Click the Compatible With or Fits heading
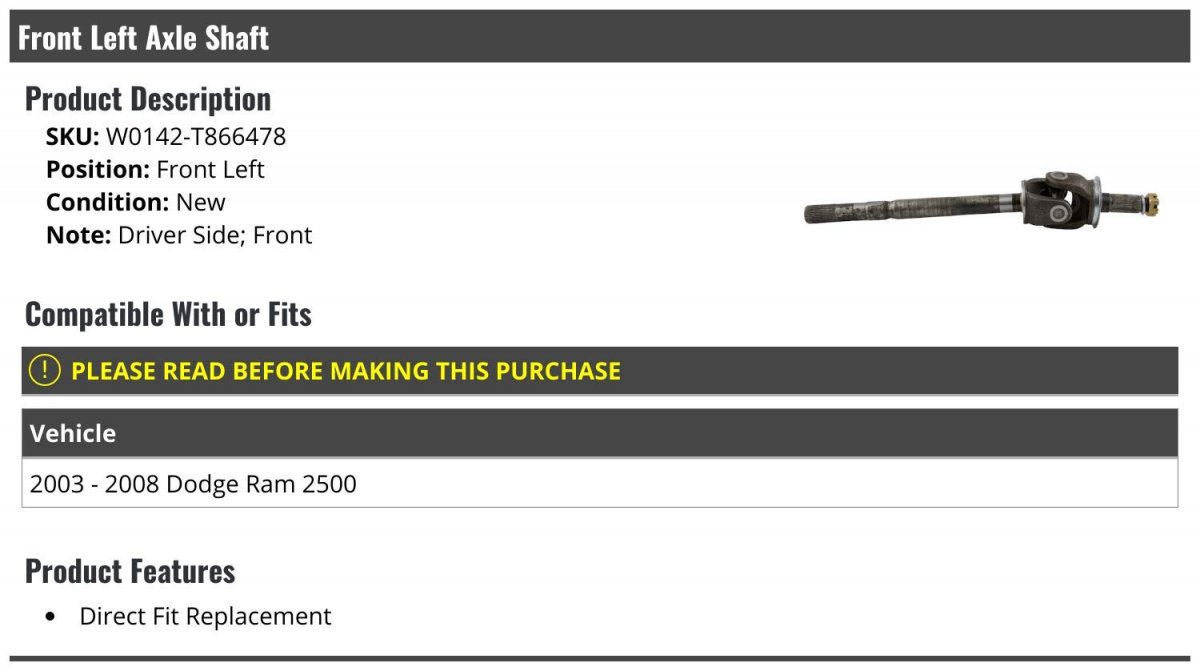 point(168,315)
